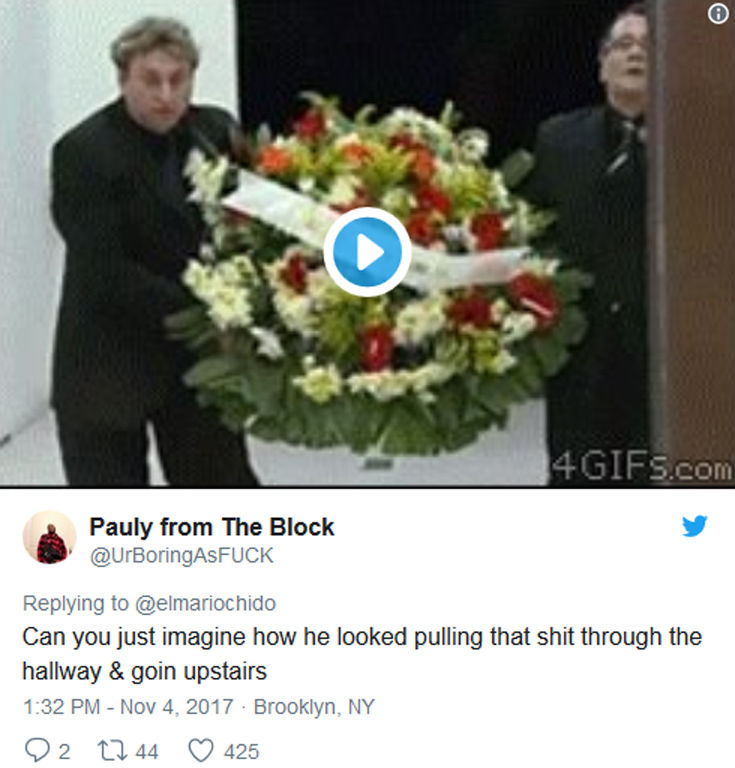
Task: Open Pauly's profile avatar picture
Action: click(x=49, y=537)
